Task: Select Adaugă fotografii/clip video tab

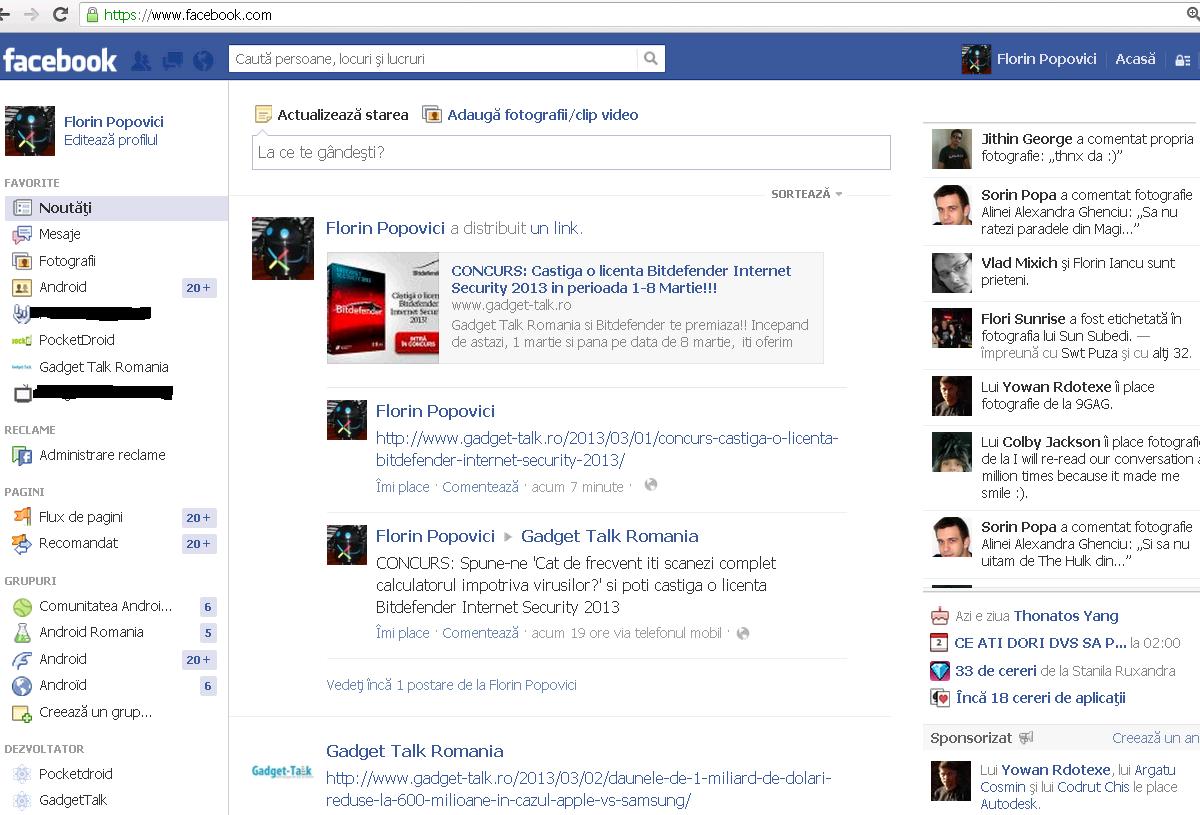Action: (530, 114)
